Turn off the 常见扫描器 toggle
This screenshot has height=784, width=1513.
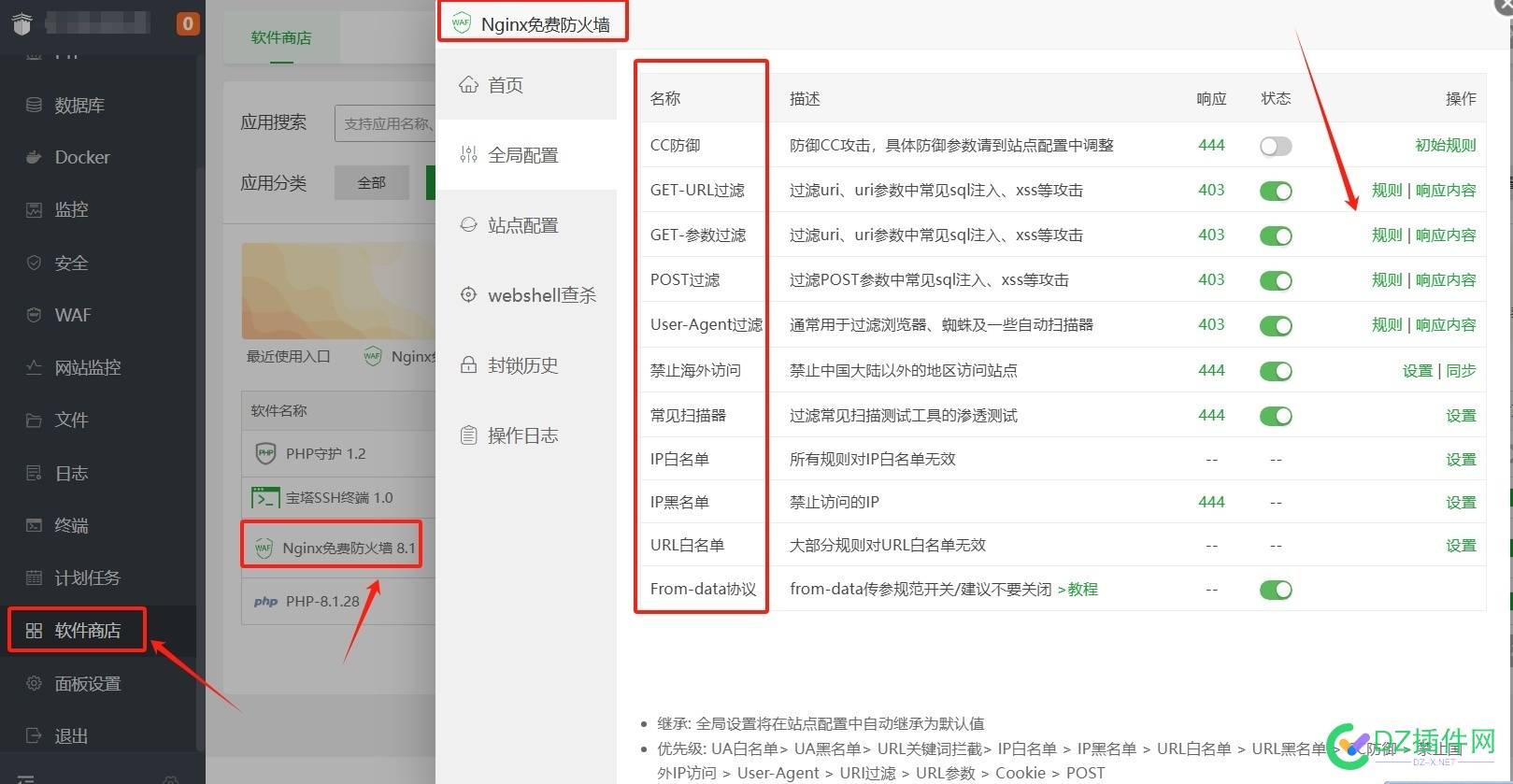pos(1276,416)
